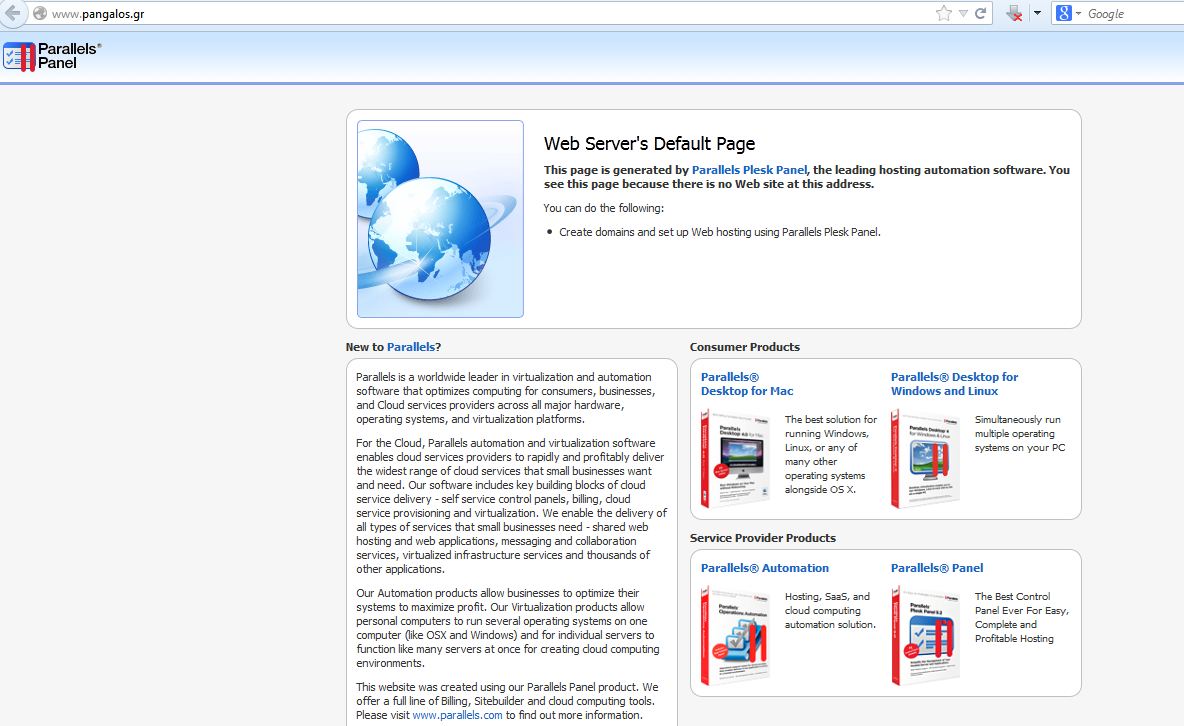Image resolution: width=1184 pixels, height=726 pixels.
Task: Follow the www.parallels.com link
Action: coord(457,715)
